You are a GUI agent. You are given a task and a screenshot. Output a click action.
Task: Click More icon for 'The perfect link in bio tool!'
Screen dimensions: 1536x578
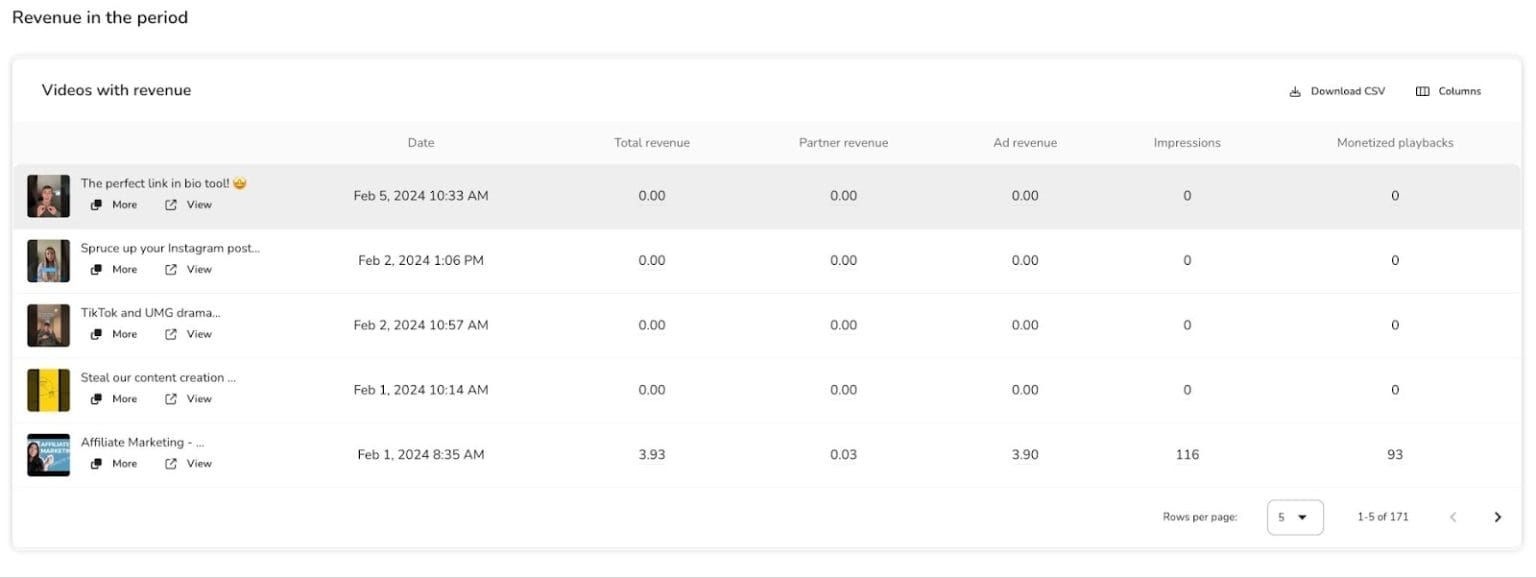pyautogui.click(x=97, y=205)
